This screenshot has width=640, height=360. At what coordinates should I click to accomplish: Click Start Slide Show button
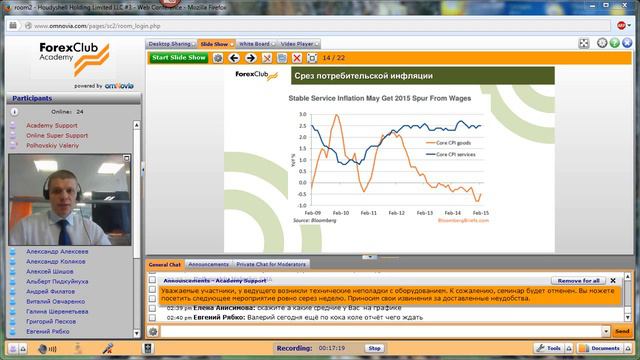click(178, 58)
